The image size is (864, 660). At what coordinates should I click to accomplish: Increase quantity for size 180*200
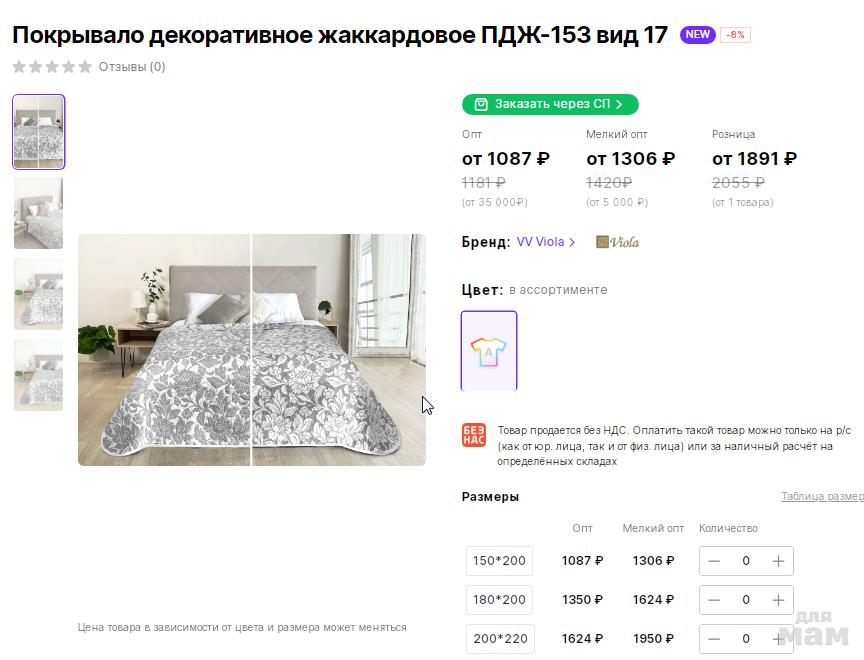pos(778,600)
